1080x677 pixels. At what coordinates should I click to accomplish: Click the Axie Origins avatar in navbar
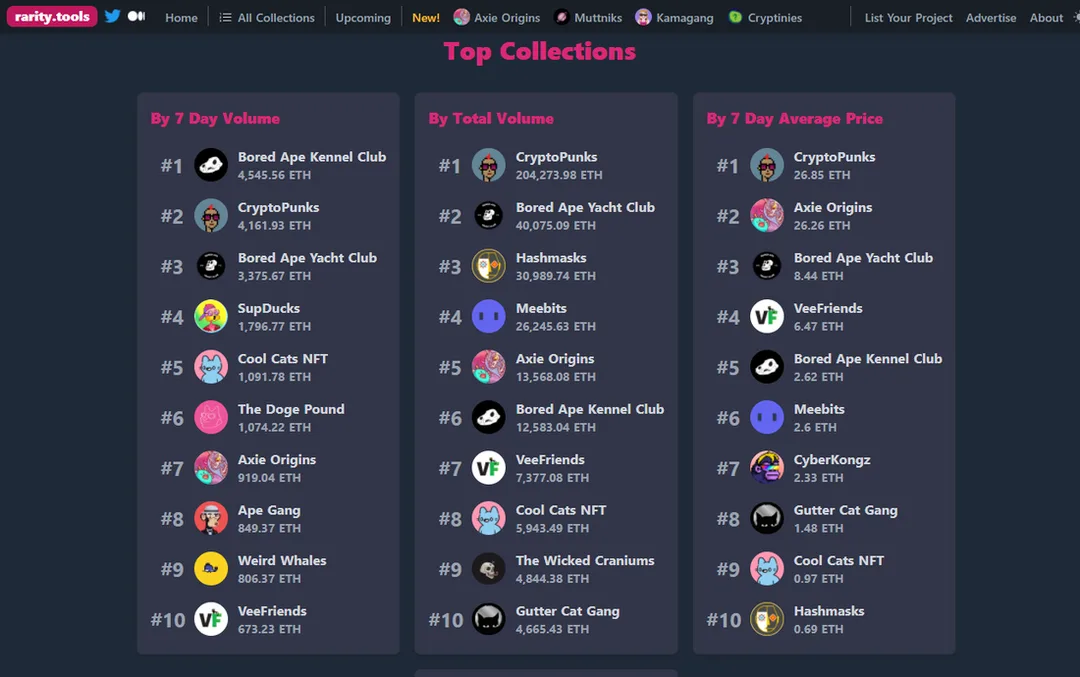coord(461,17)
